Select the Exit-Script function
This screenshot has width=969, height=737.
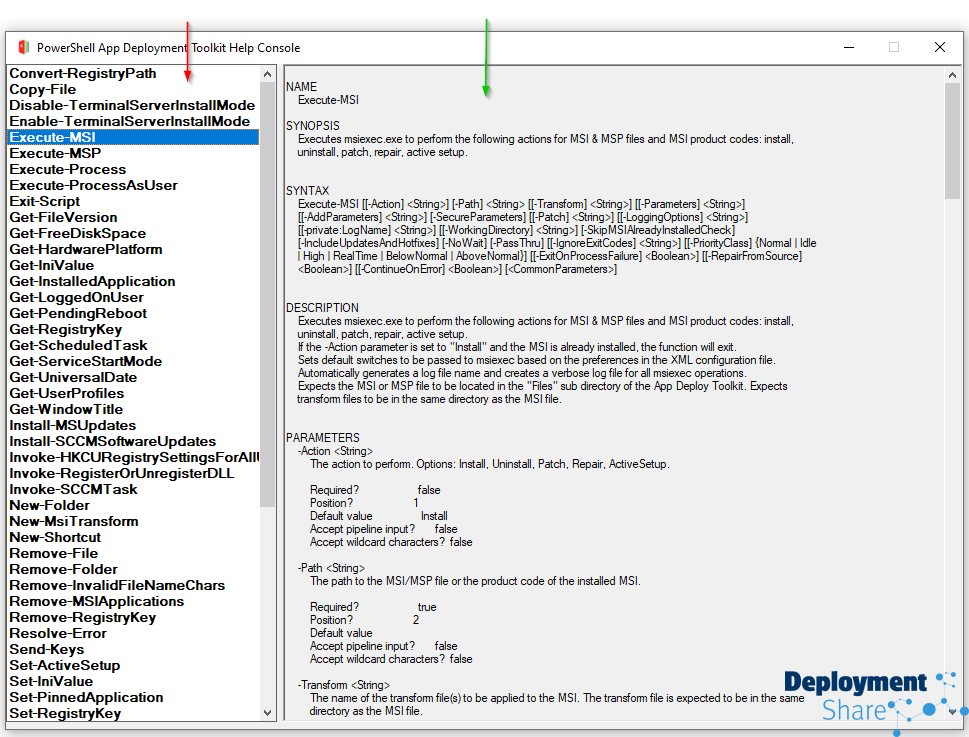(x=44, y=201)
